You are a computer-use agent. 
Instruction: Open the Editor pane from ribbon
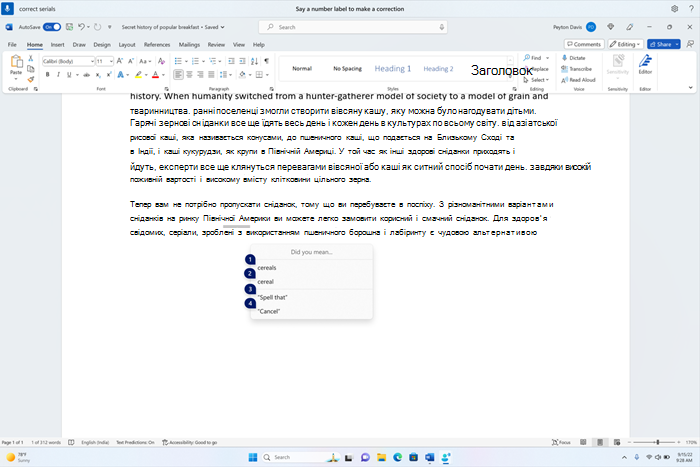(x=645, y=64)
